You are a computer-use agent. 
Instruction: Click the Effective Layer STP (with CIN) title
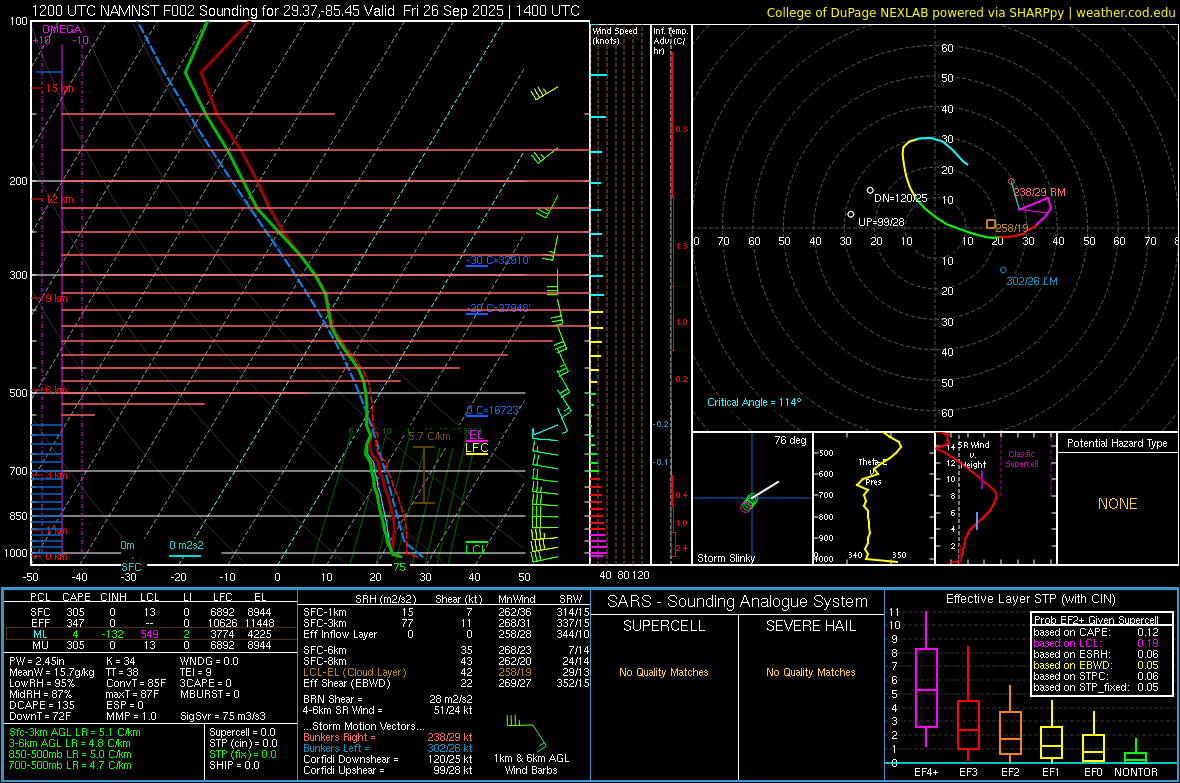tap(1030, 599)
